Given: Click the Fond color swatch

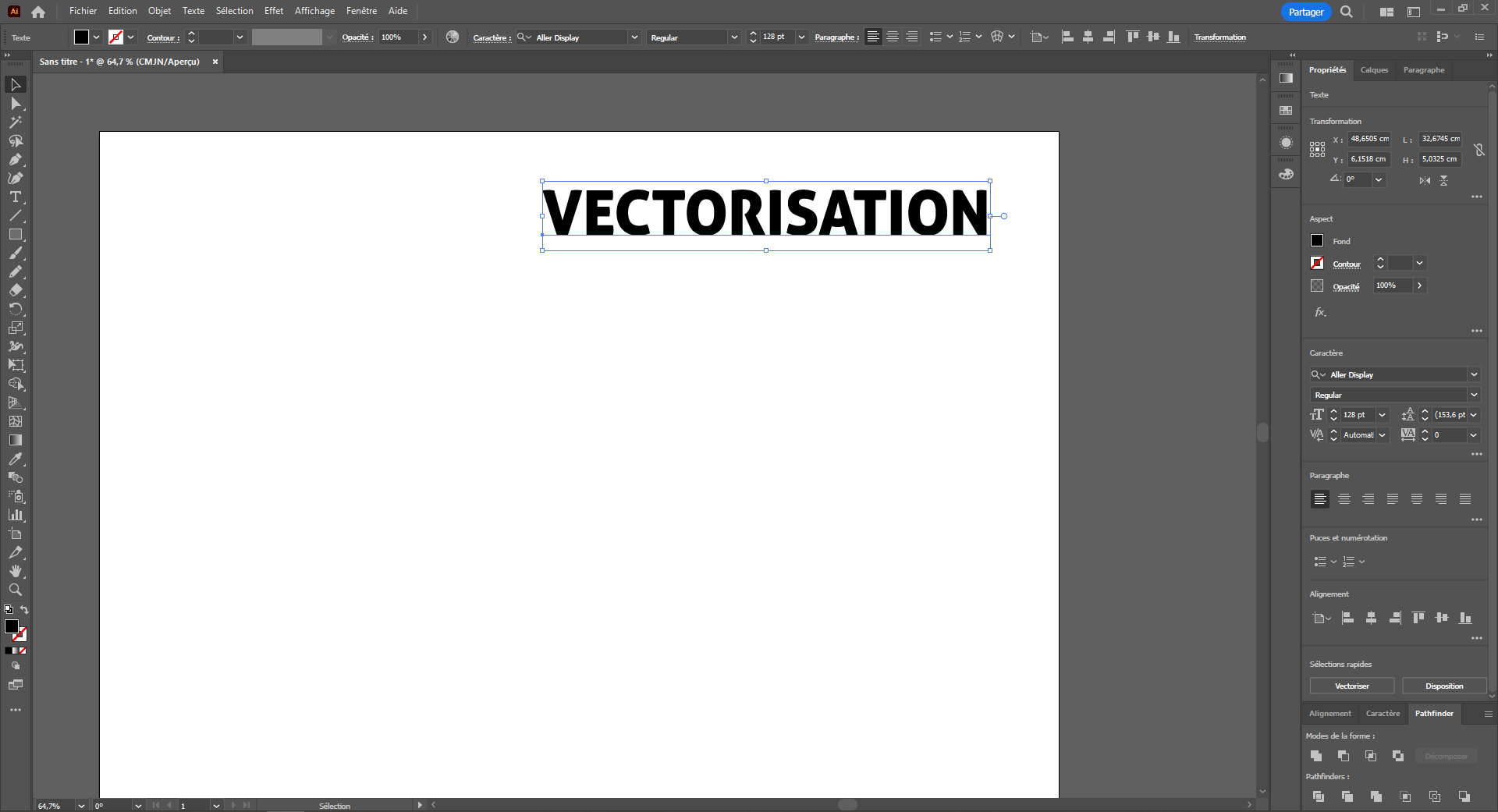Looking at the screenshot, I should (x=1316, y=240).
